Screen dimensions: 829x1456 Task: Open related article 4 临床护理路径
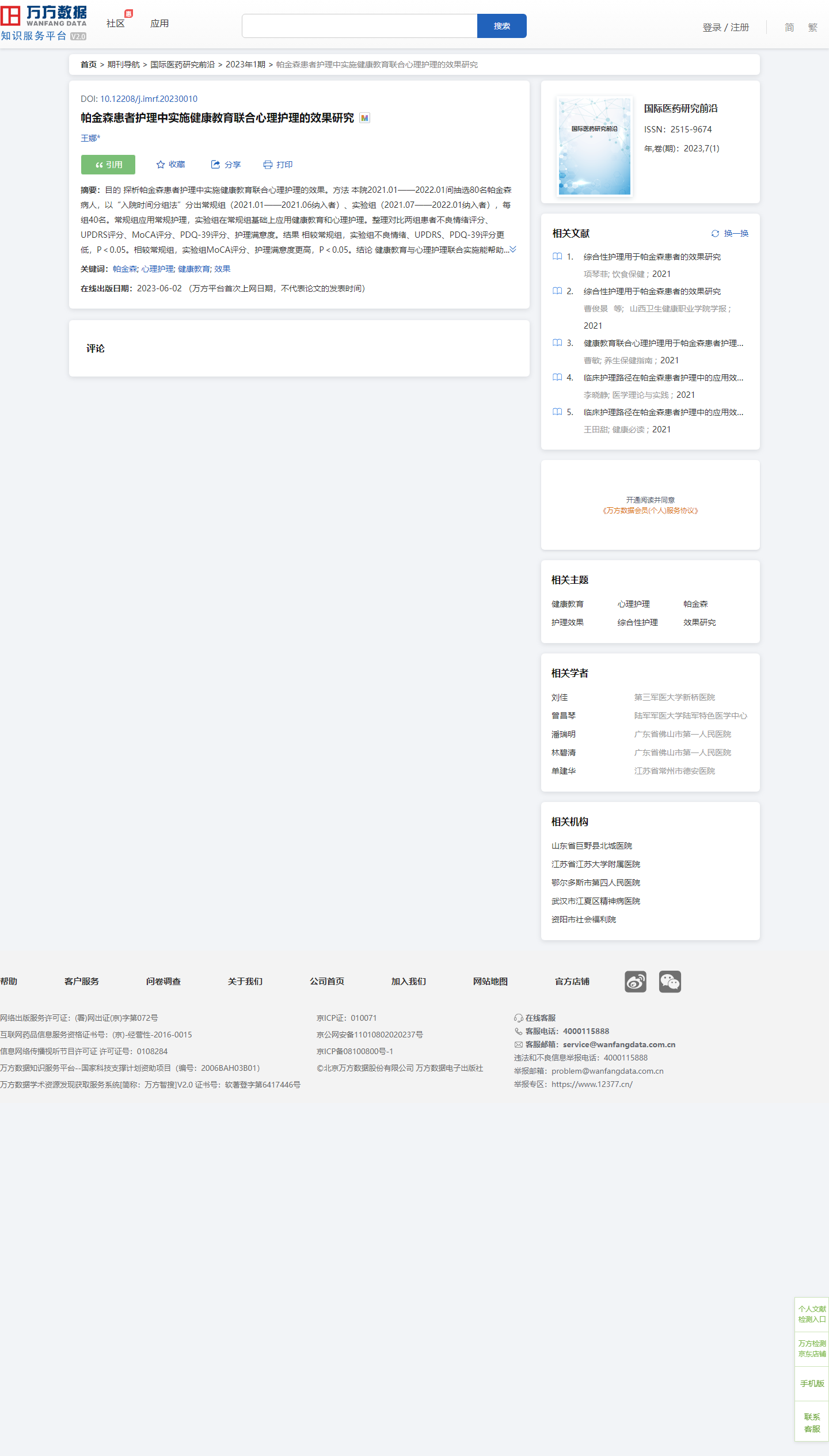tap(664, 378)
